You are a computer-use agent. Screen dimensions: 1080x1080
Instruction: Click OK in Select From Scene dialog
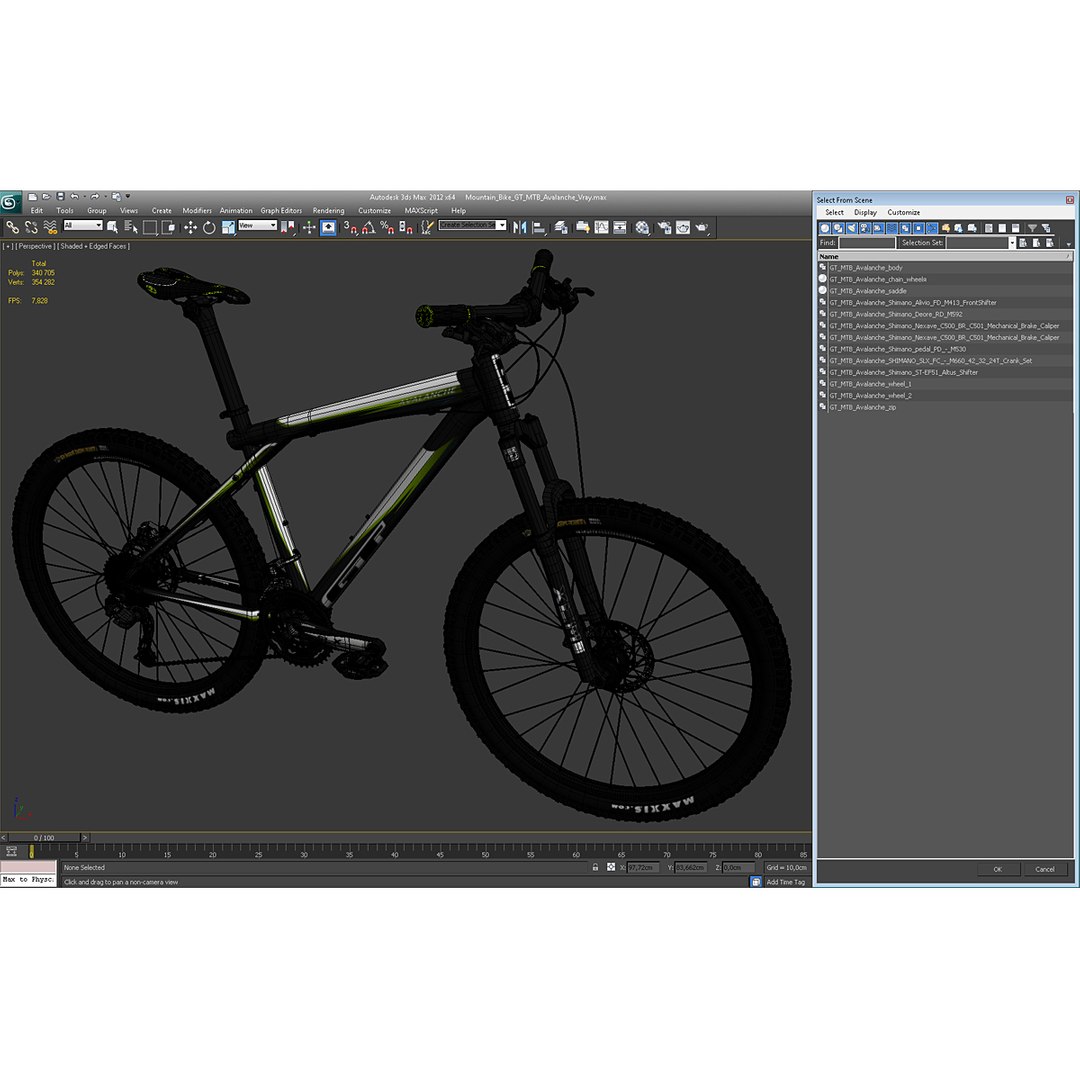tap(997, 869)
